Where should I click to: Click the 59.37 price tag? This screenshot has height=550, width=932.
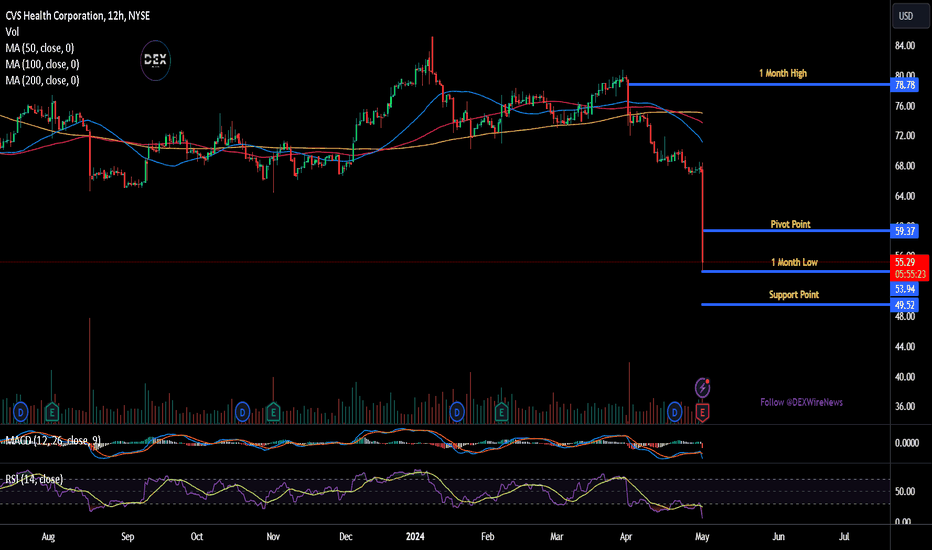tap(905, 231)
